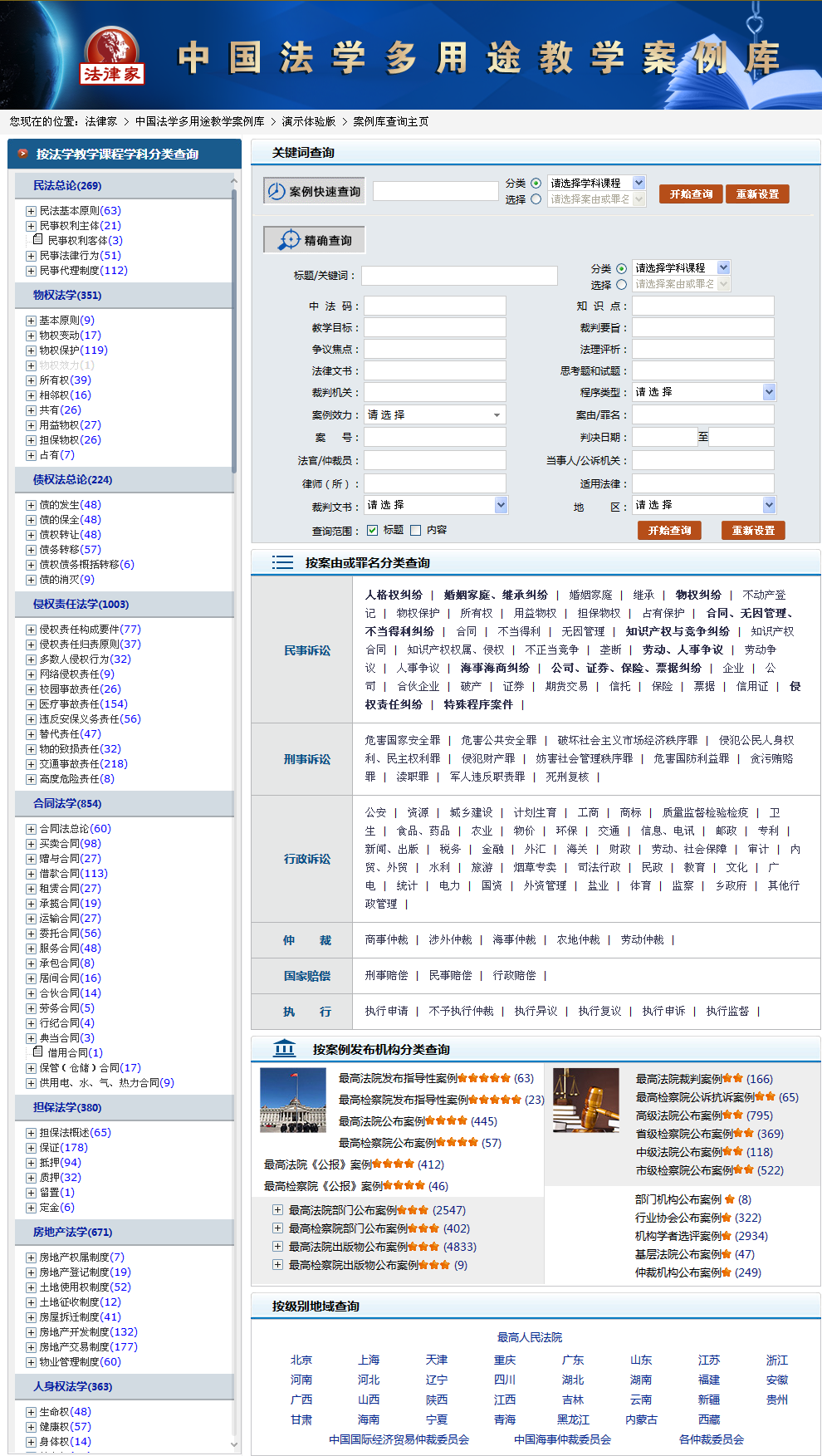
Task: Toggle the 标题 query scope checkbox
Action: click(x=372, y=530)
